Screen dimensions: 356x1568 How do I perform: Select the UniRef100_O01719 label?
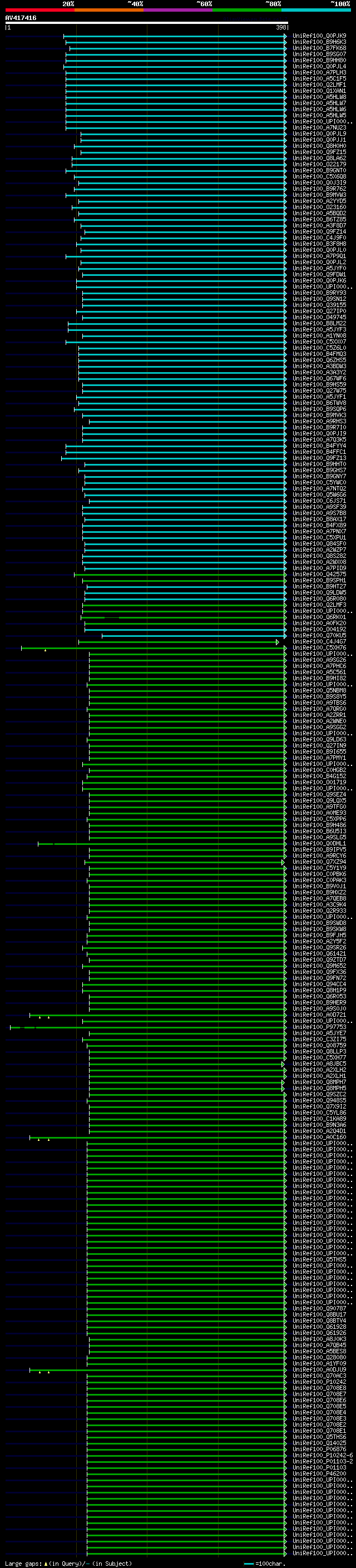click(319, 783)
